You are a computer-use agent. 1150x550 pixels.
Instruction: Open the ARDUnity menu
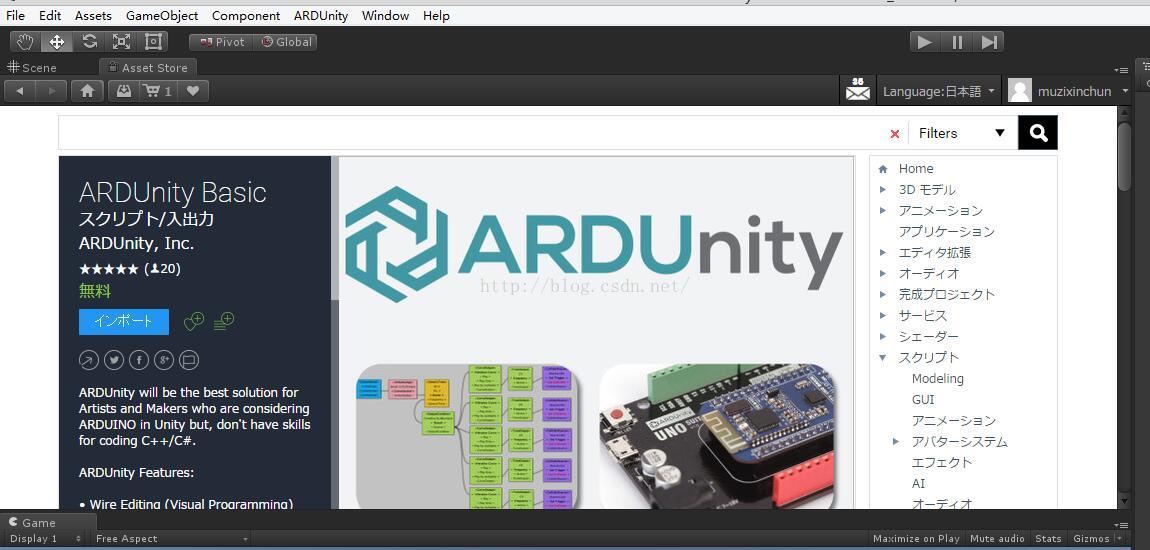321,15
